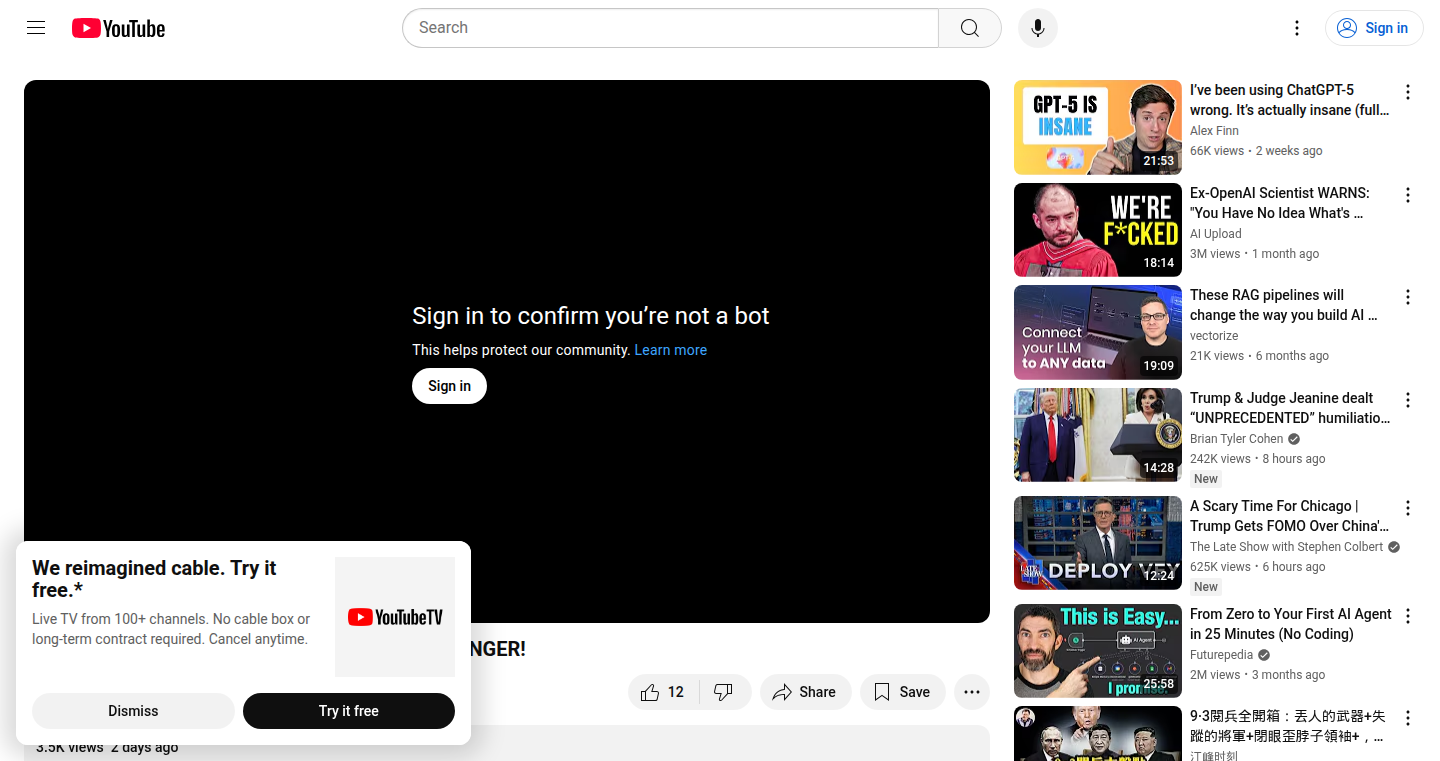Screen dimensions: 1440x761
Task: Open title From Zero to Your First AI Agent
Action: click(x=1291, y=624)
